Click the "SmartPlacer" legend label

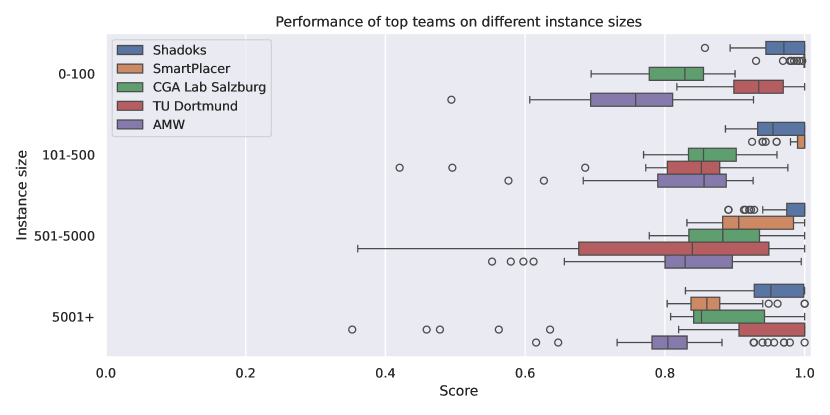(192, 68)
